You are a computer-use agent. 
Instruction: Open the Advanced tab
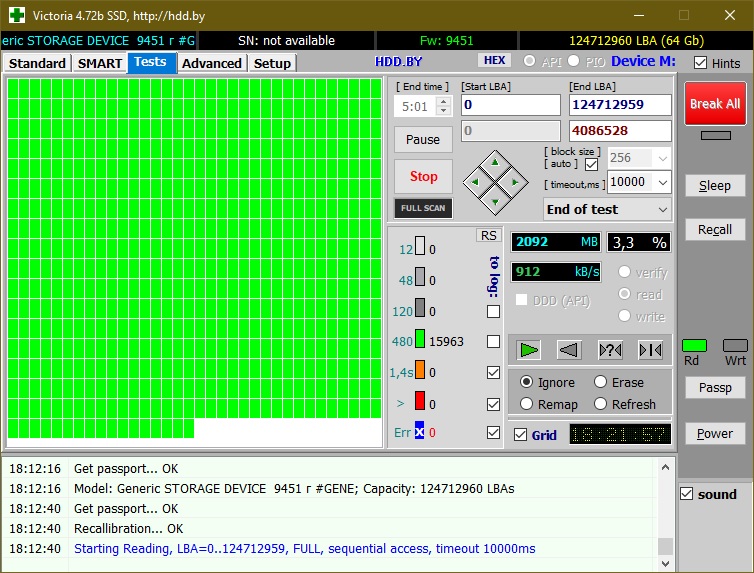211,63
